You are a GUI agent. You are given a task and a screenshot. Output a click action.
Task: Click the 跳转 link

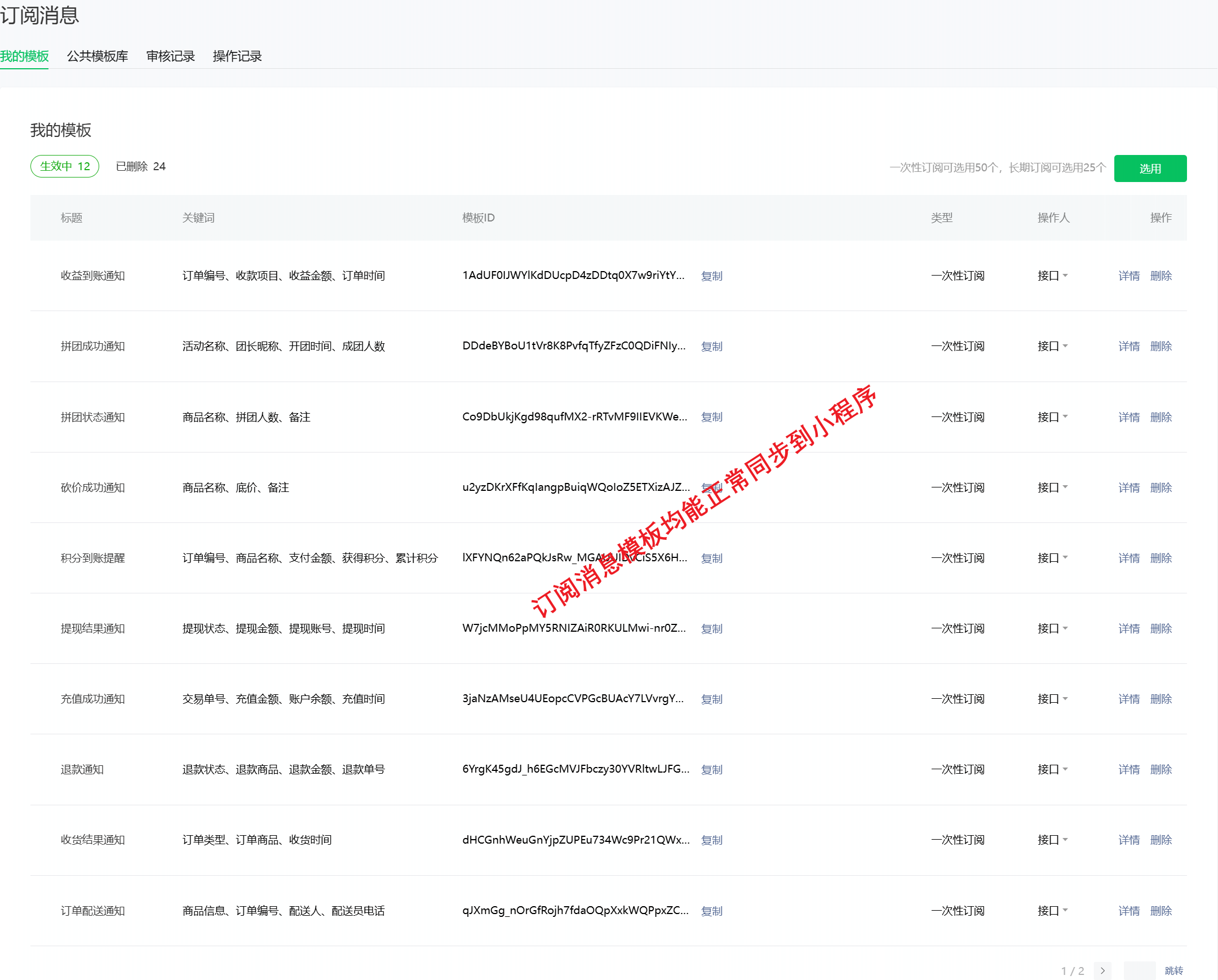point(1173,970)
